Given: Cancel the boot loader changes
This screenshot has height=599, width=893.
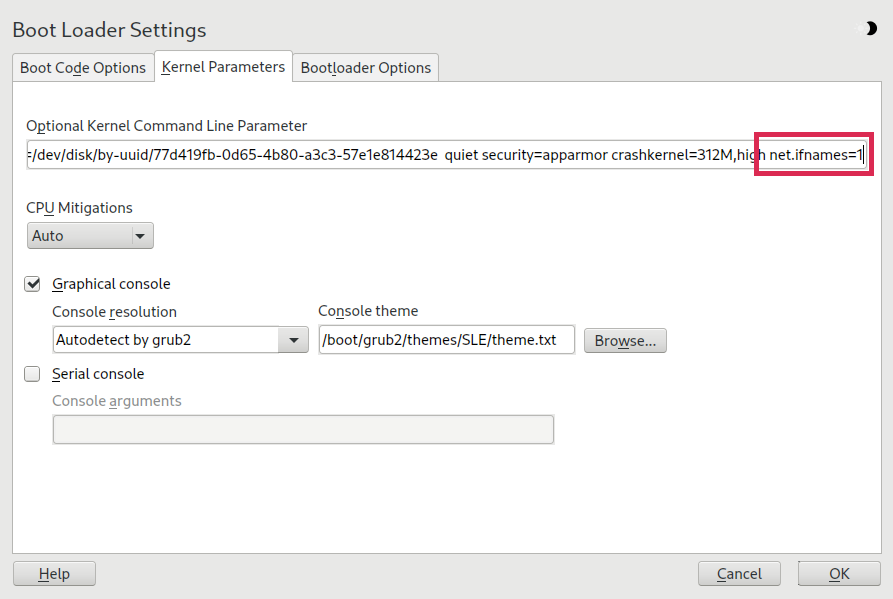Looking at the screenshot, I should click(740, 574).
